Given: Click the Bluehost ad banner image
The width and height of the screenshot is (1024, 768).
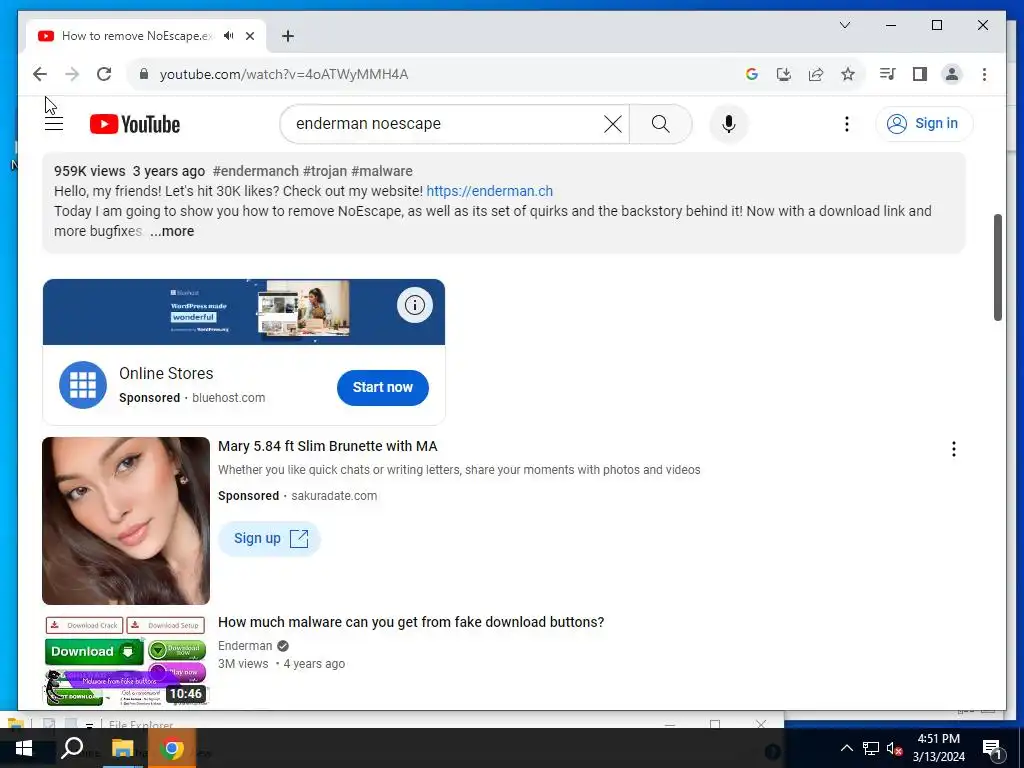Looking at the screenshot, I should pos(244,312).
